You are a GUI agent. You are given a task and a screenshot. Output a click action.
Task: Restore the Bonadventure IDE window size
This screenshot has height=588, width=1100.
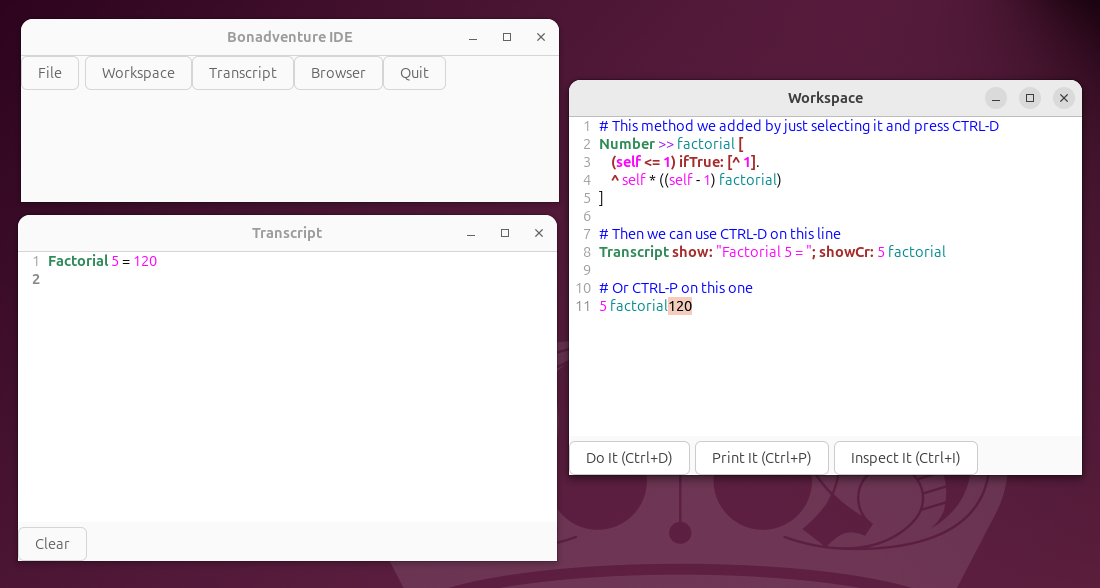point(506,36)
